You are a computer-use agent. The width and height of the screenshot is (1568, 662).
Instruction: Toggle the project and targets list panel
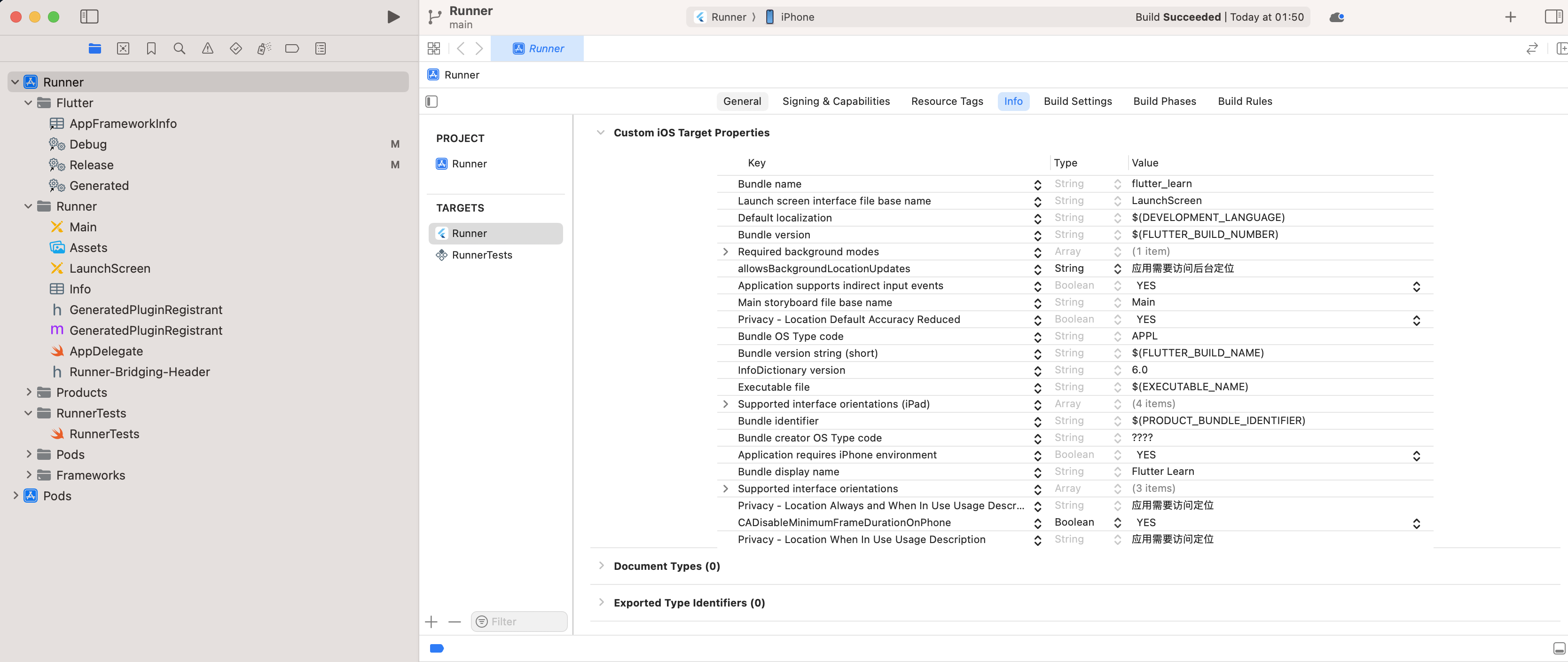[431, 102]
